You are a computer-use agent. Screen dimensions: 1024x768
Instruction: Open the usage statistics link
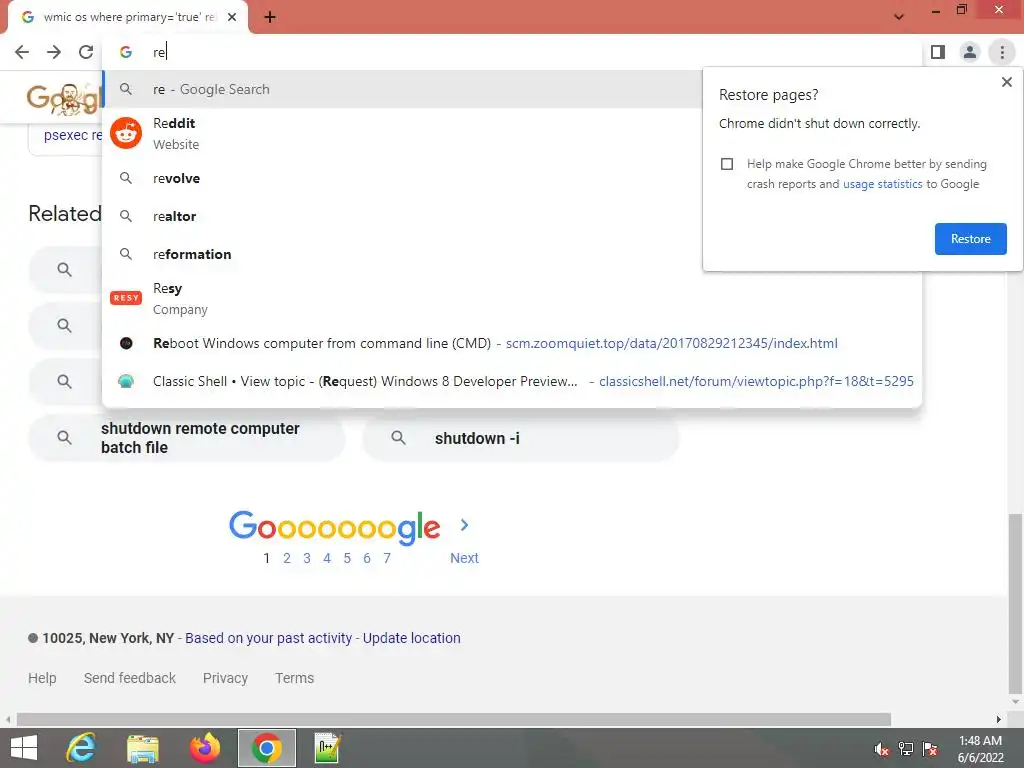point(882,184)
